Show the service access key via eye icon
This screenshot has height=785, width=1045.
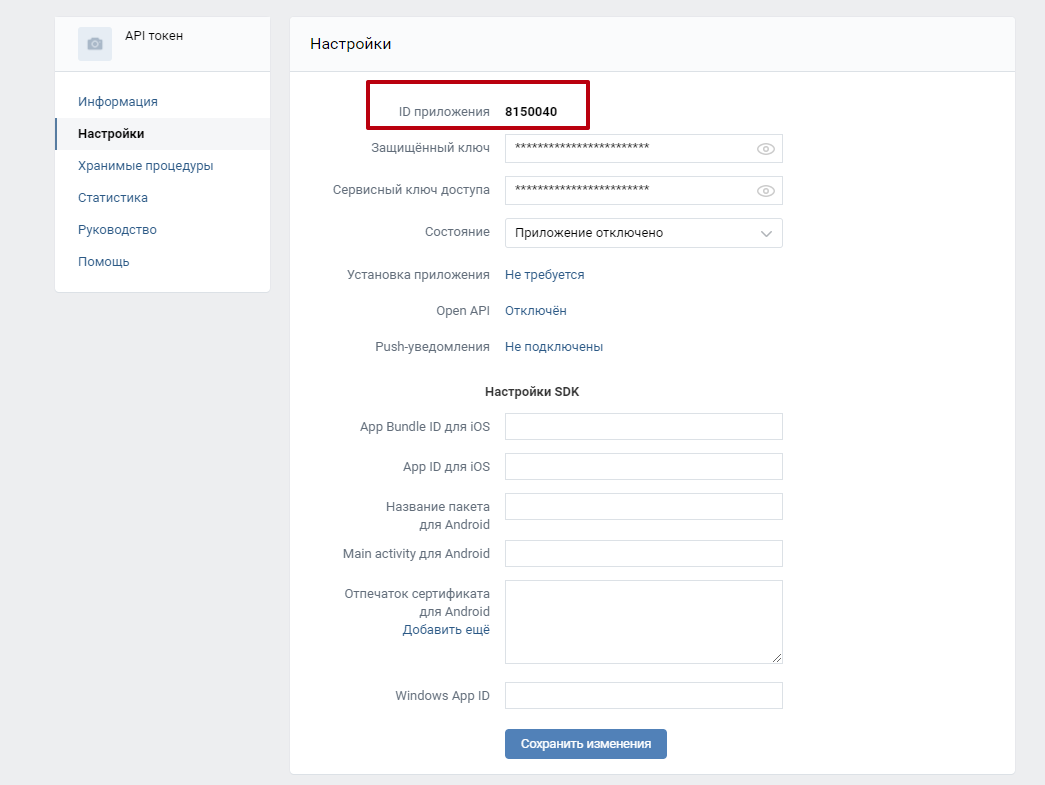[x=766, y=191]
